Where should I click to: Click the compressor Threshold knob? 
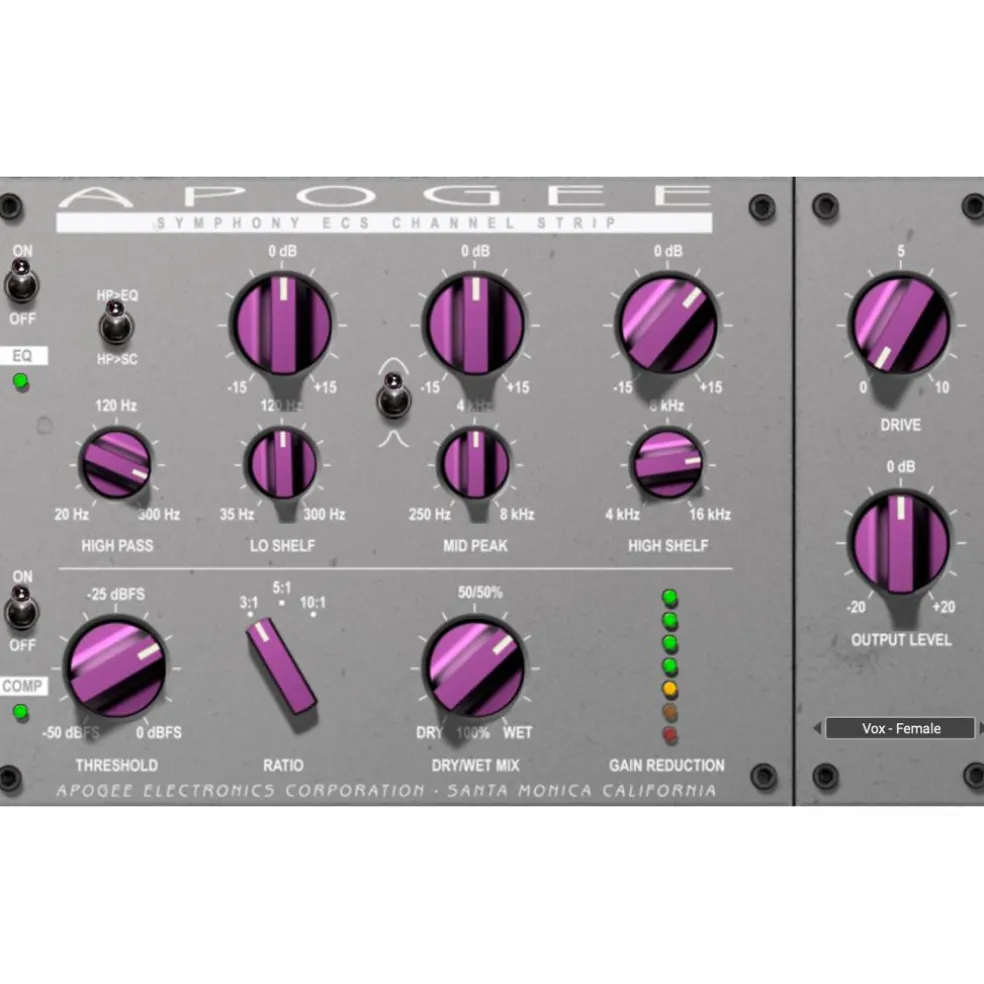116,668
